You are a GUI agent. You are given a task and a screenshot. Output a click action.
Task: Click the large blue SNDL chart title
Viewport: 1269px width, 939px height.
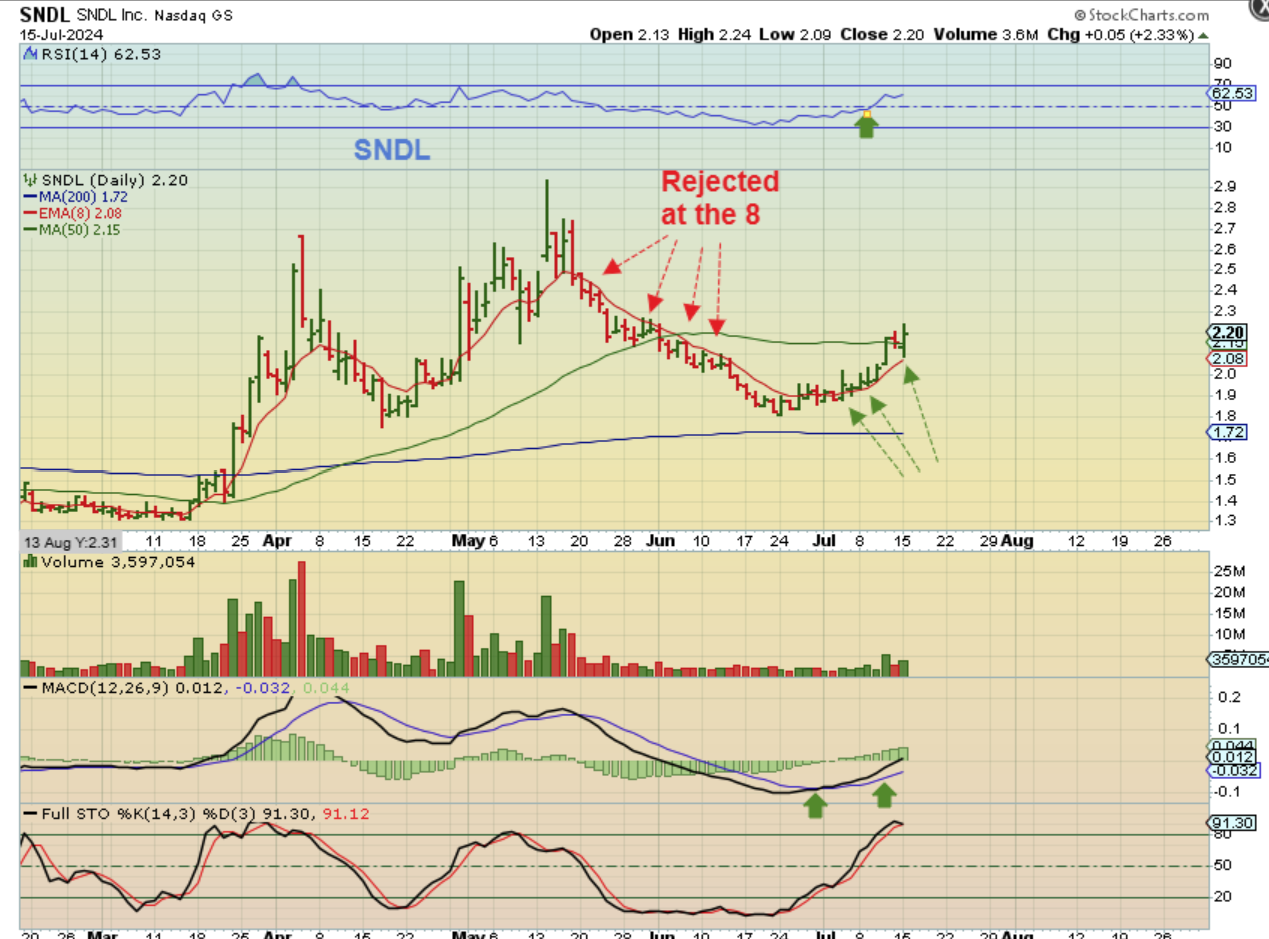click(393, 150)
